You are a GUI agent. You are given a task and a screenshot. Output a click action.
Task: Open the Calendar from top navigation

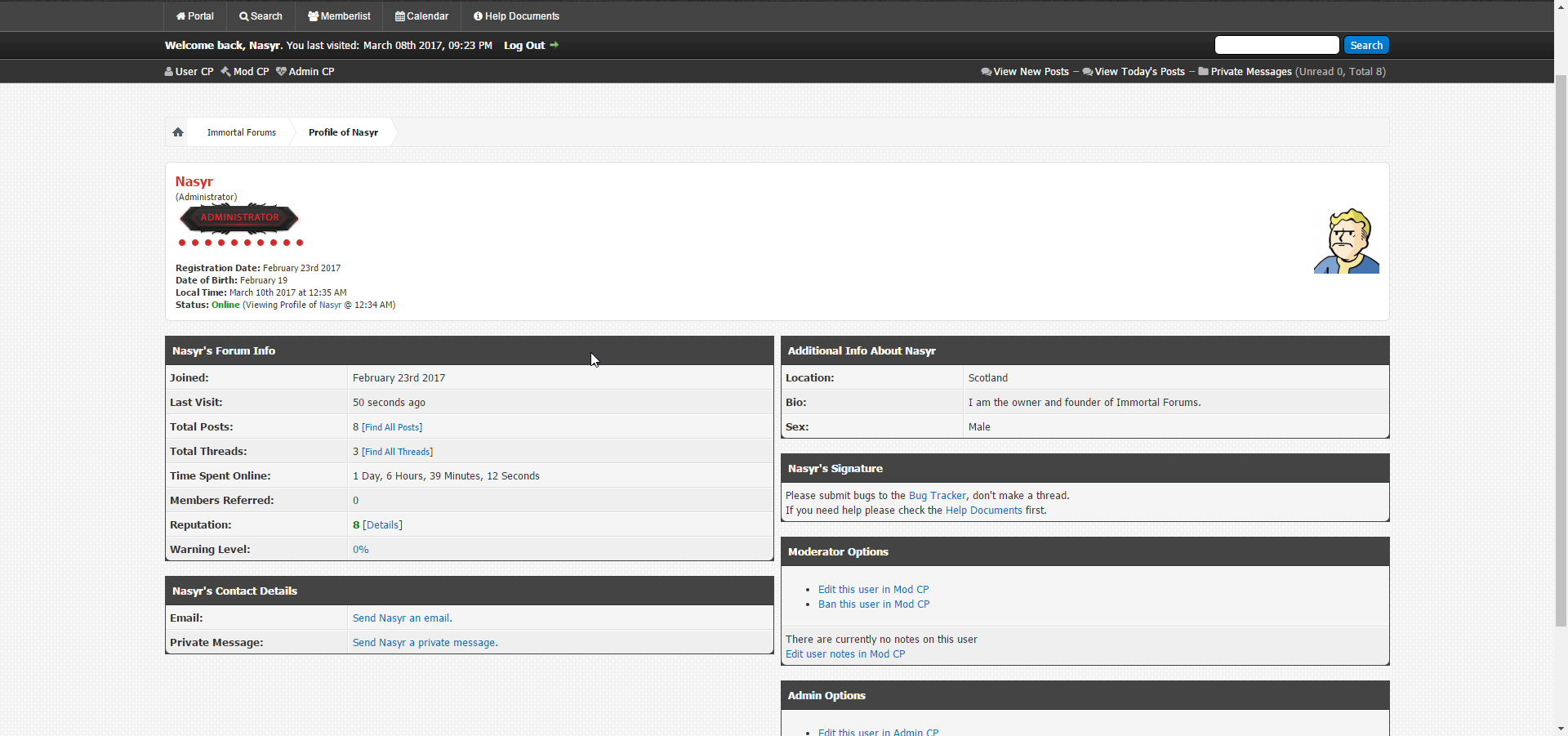(421, 16)
